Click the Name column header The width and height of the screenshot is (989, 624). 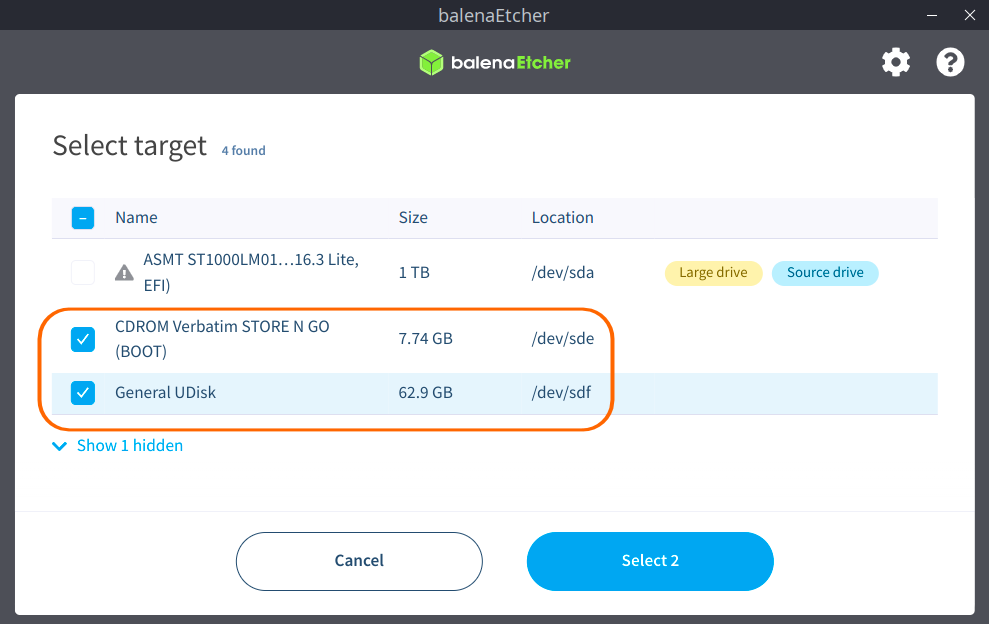(136, 218)
